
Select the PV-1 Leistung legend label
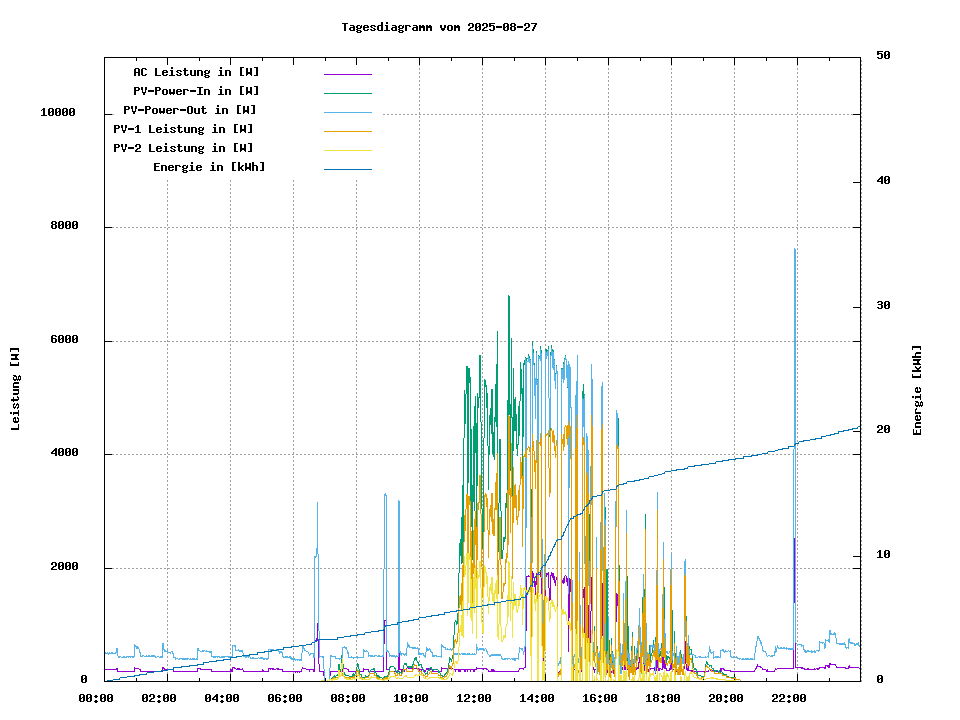coord(183,129)
